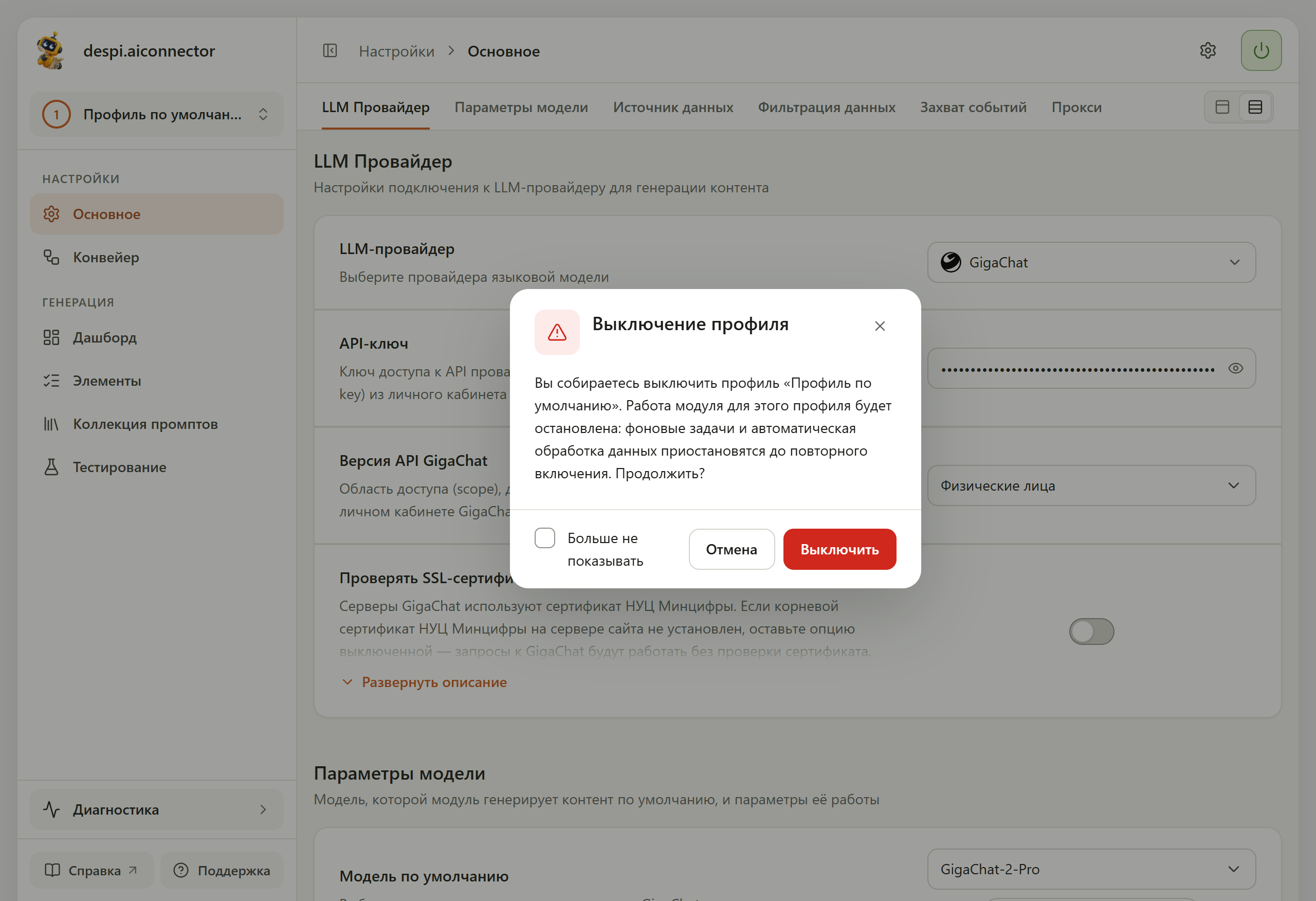Open the Физические лица dropdown
This screenshot has width=1316, height=901.
(x=1091, y=485)
